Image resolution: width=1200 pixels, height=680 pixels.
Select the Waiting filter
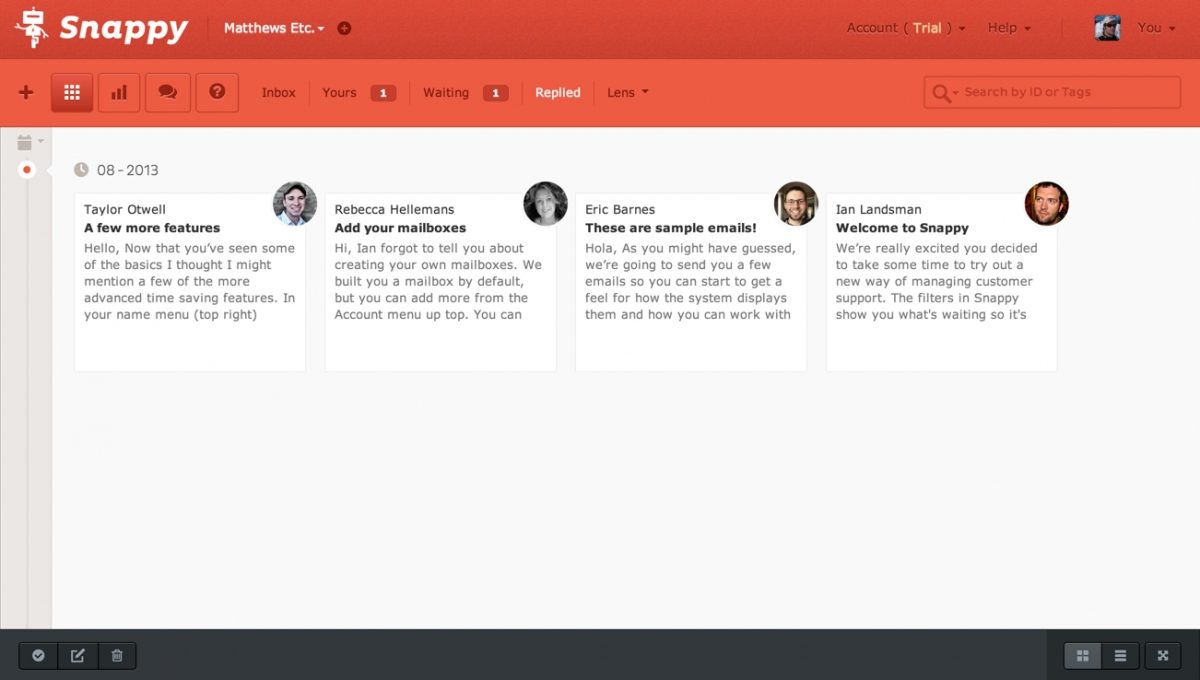tap(446, 92)
